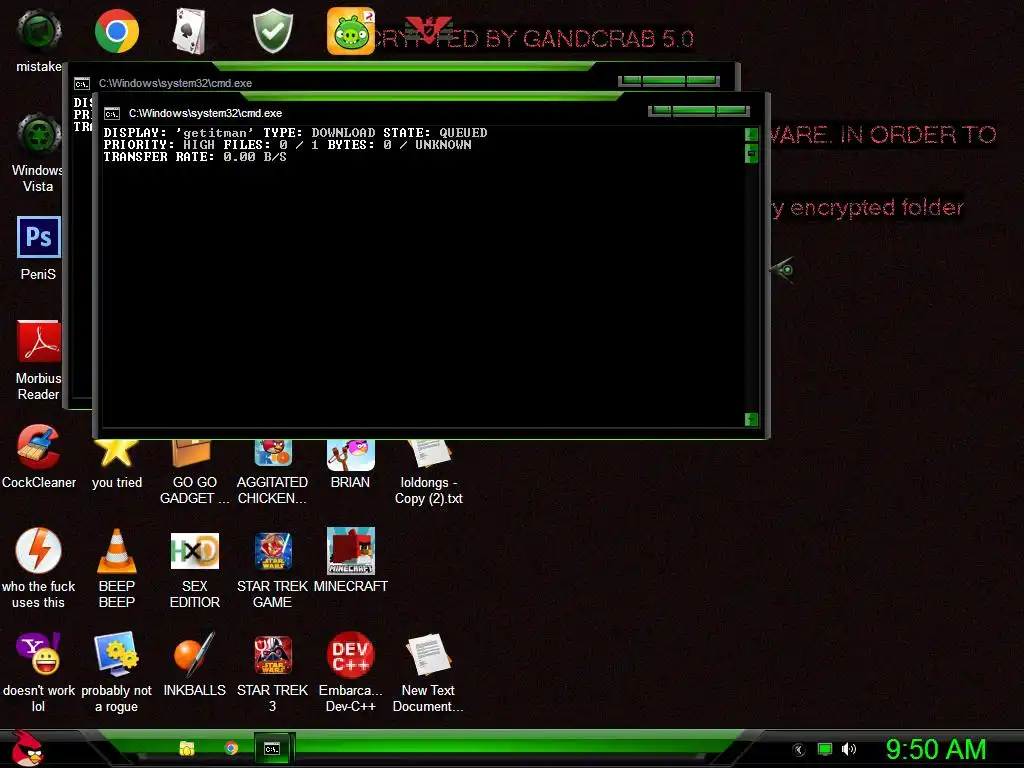Open the BRIAN slingshot bird icon

(351, 465)
